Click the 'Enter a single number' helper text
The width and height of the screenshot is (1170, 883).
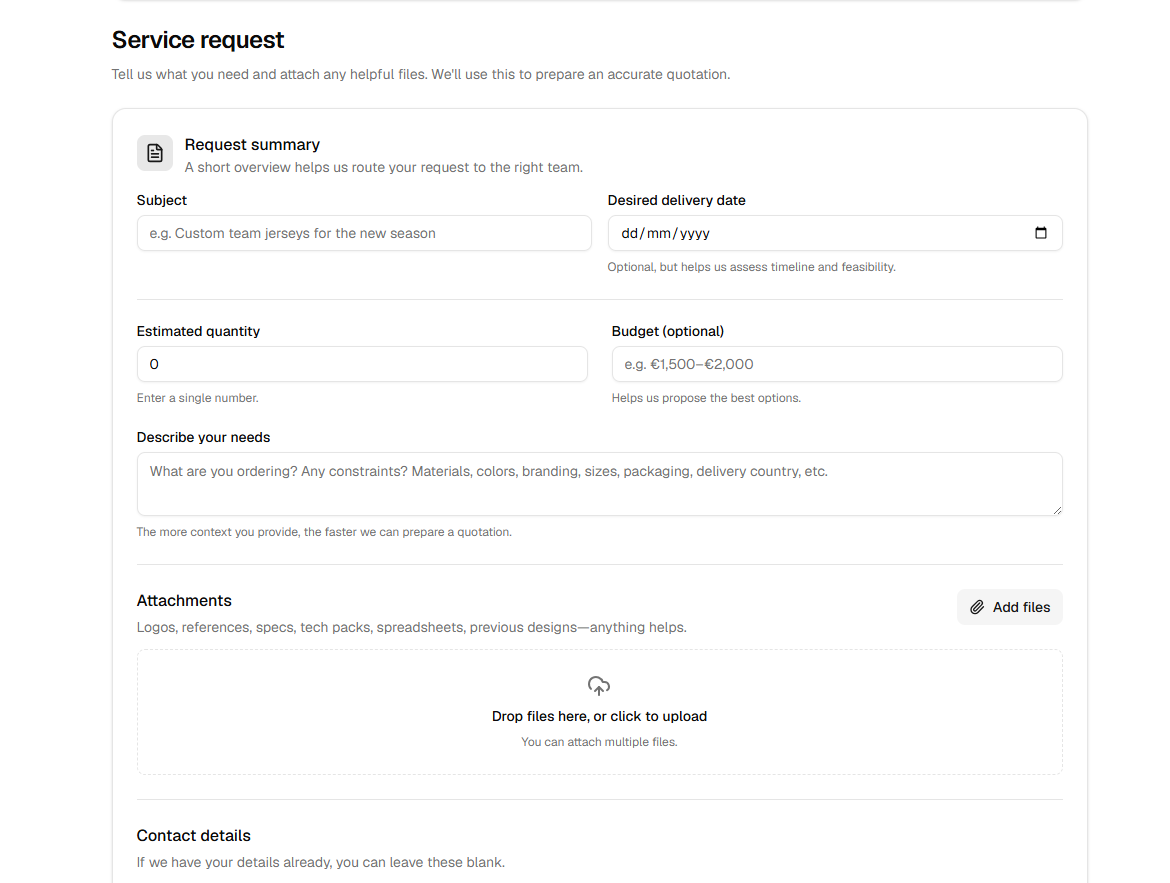tap(197, 397)
